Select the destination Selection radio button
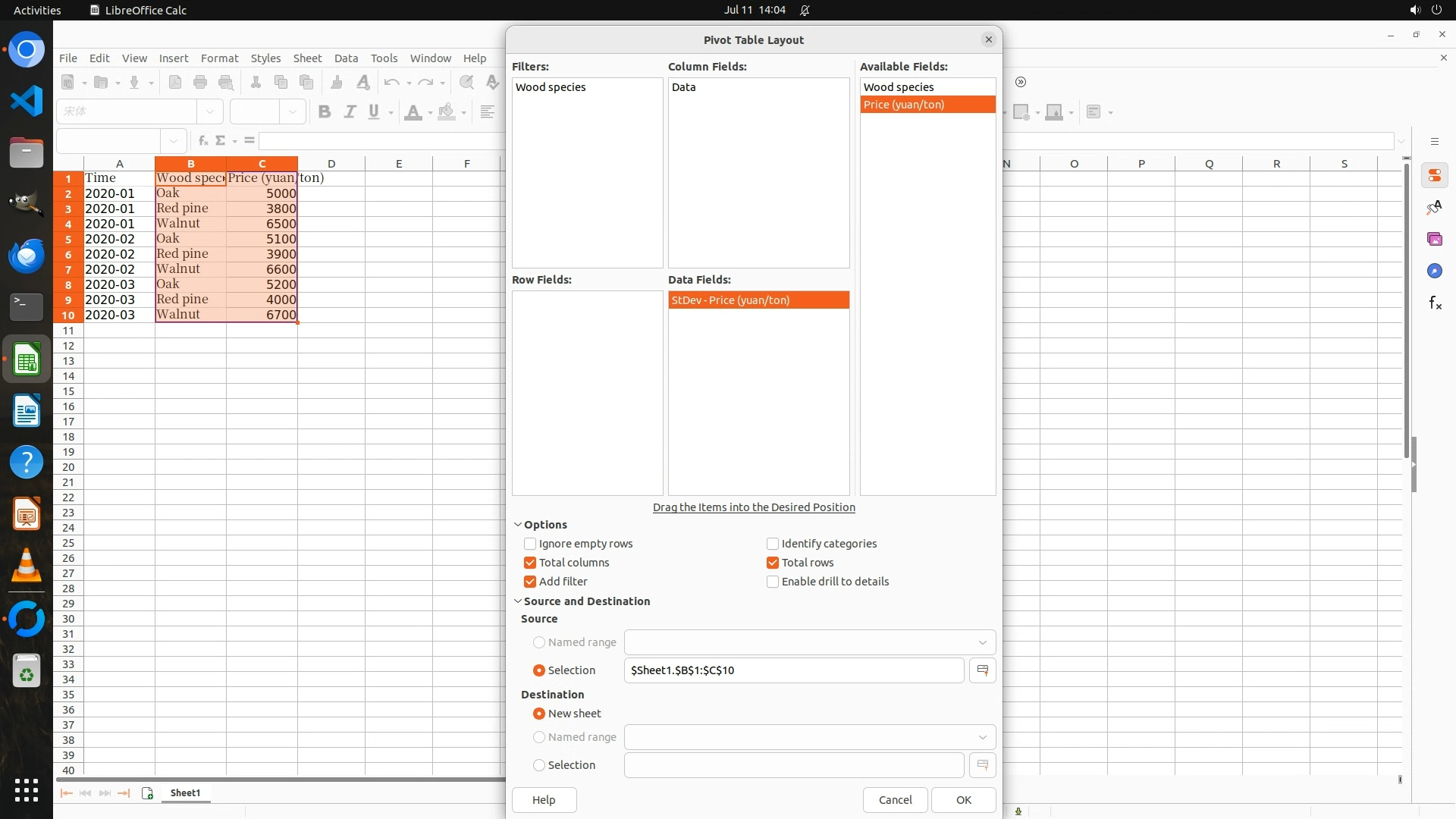The width and height of the screenshot is (1456, 819). [539, 765]
